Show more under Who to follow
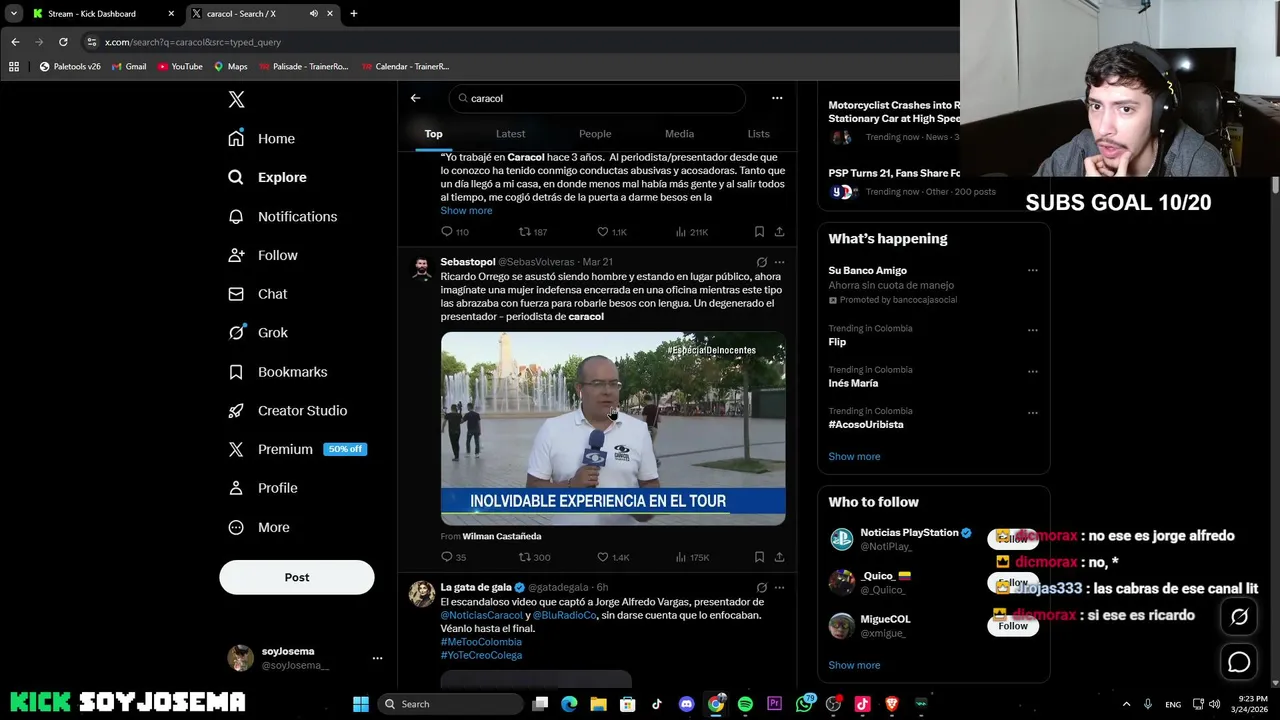 pyautogui.click(x=854, y=665)
